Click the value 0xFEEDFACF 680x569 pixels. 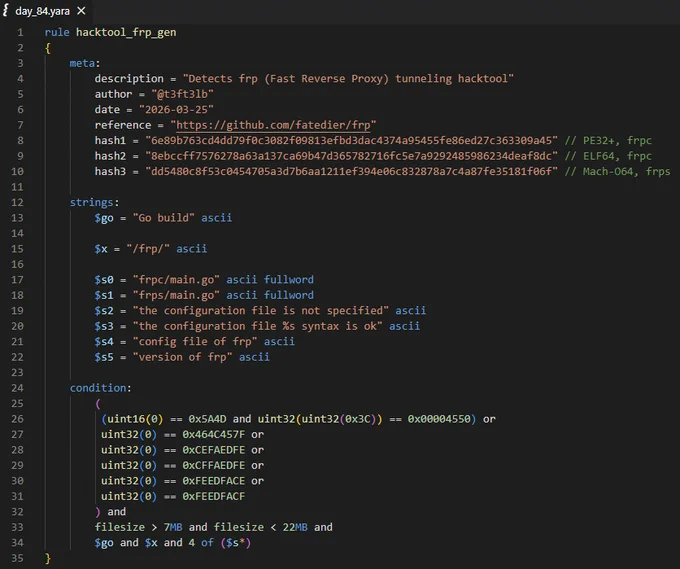click(214, 497)
